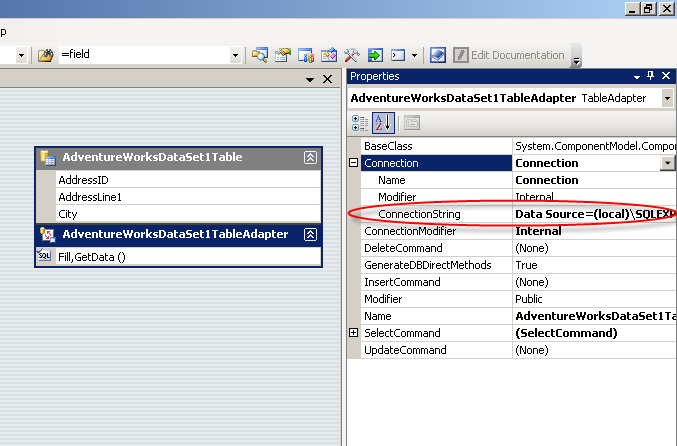Toggle auto-hide pin on Properties panel
This screenshot has width=677, height=446.
(x=651, y=76)
